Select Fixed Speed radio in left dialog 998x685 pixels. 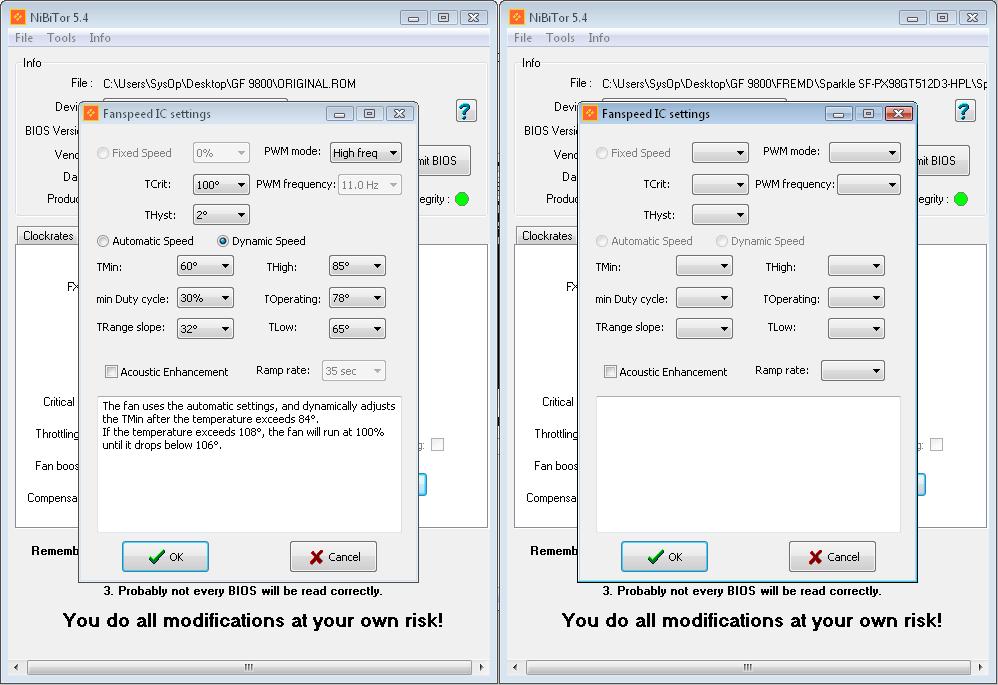click(134, 153)
